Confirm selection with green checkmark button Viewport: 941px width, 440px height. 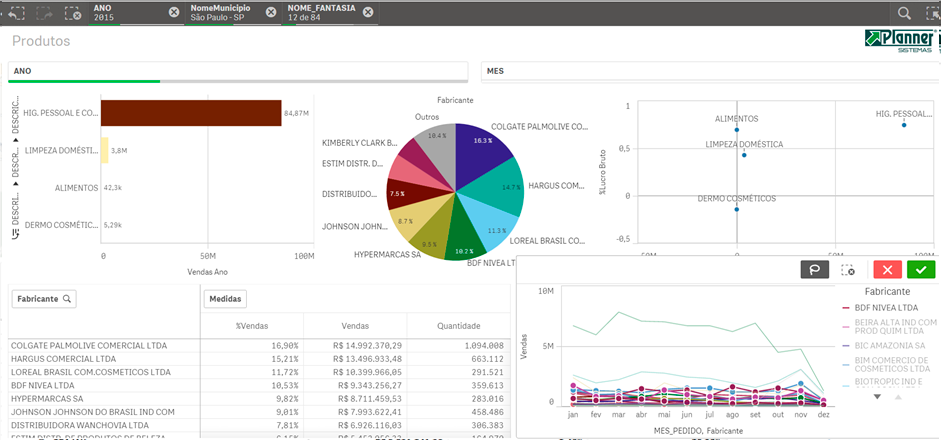(921, 269)
